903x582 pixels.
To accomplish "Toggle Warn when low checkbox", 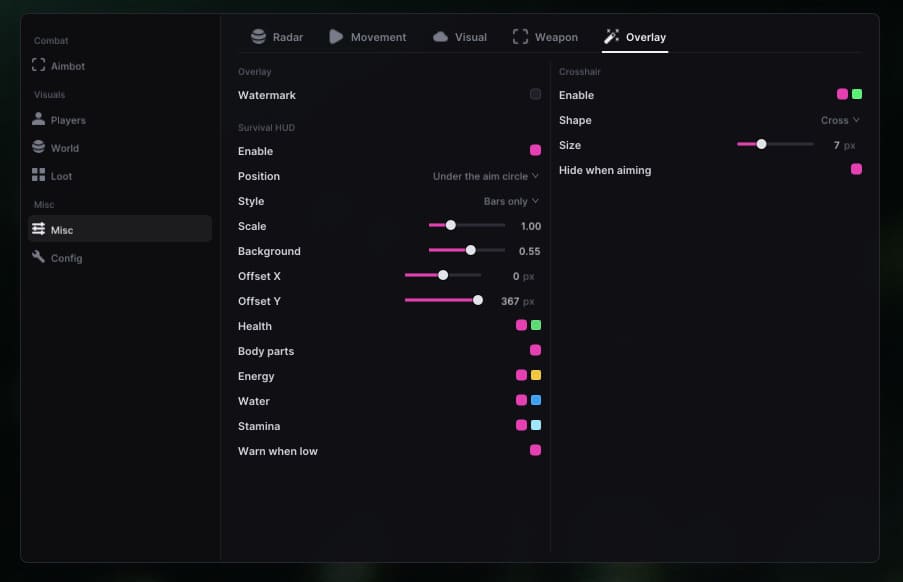I will [536, 450].
